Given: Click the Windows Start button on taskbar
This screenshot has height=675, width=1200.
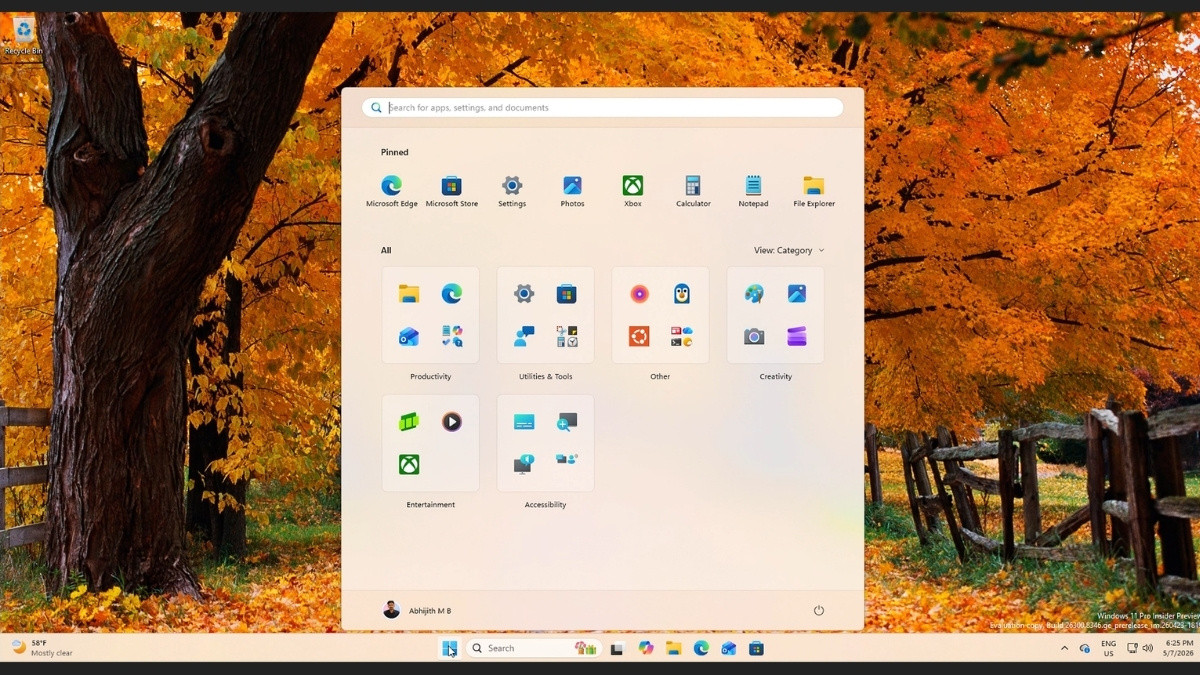Looking at the screenshot, I should pyautogui.click(x=450, y=648).
